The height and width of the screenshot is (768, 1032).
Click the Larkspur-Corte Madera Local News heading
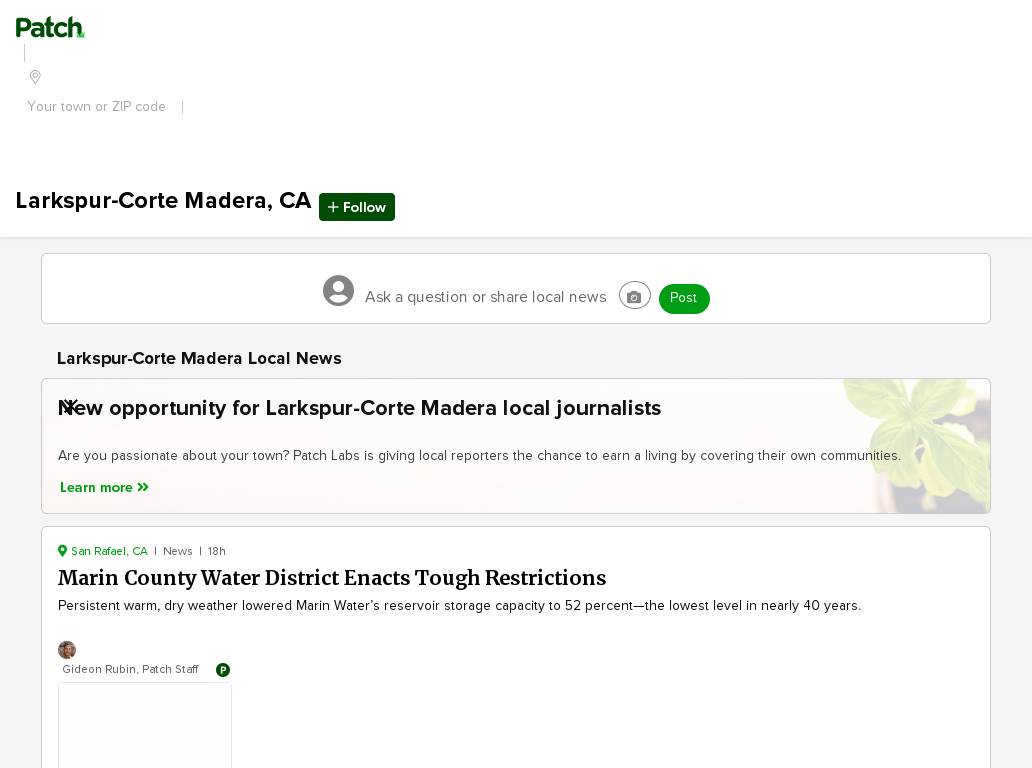199,359
